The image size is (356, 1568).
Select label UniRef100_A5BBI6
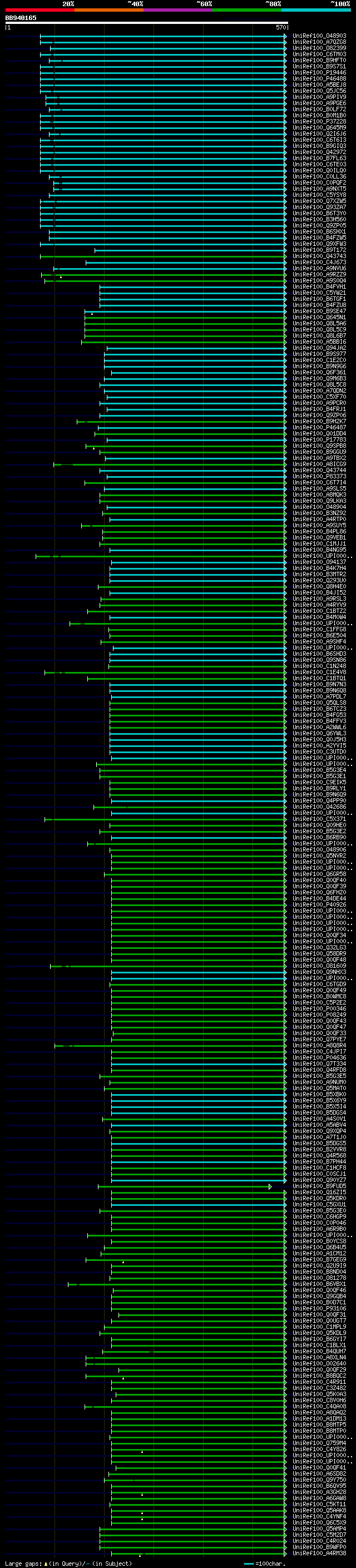(319, 342)
